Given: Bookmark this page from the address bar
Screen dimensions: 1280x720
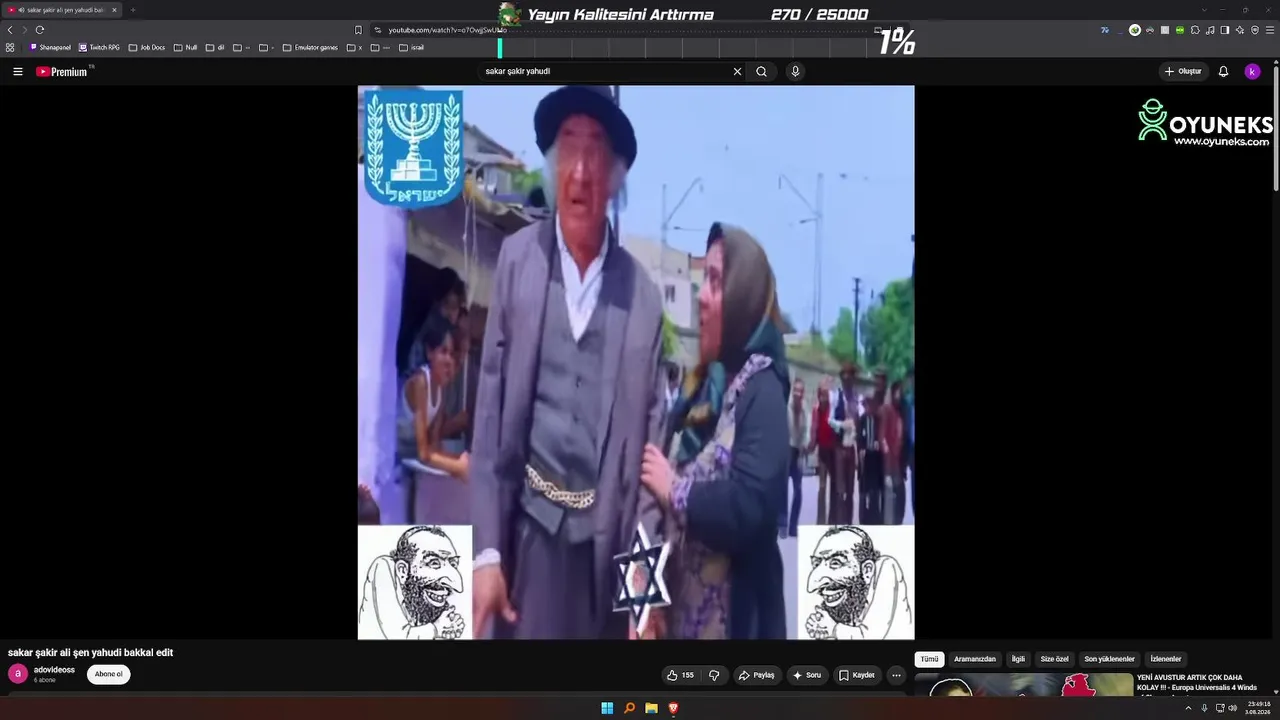Looking at the screenshot, I should [358, 30].
